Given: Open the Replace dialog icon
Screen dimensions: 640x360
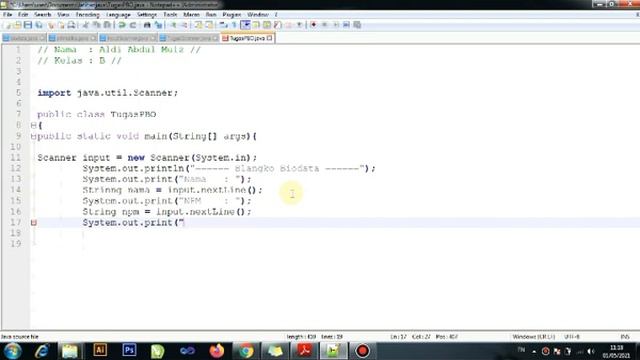Looking at the screenshot, I should 158,25.
